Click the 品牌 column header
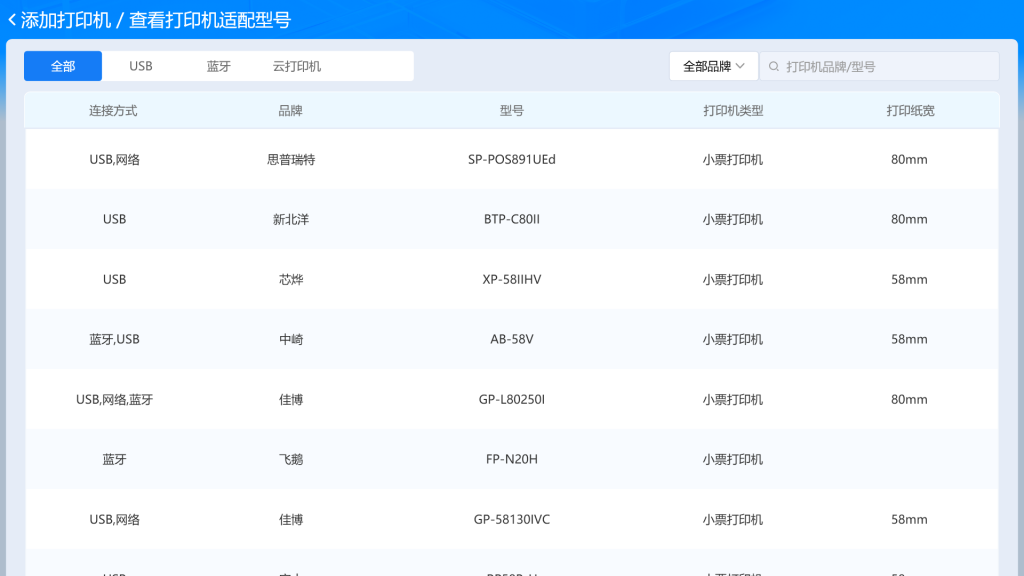This screenshot has width=1024, height=576. 290,111
